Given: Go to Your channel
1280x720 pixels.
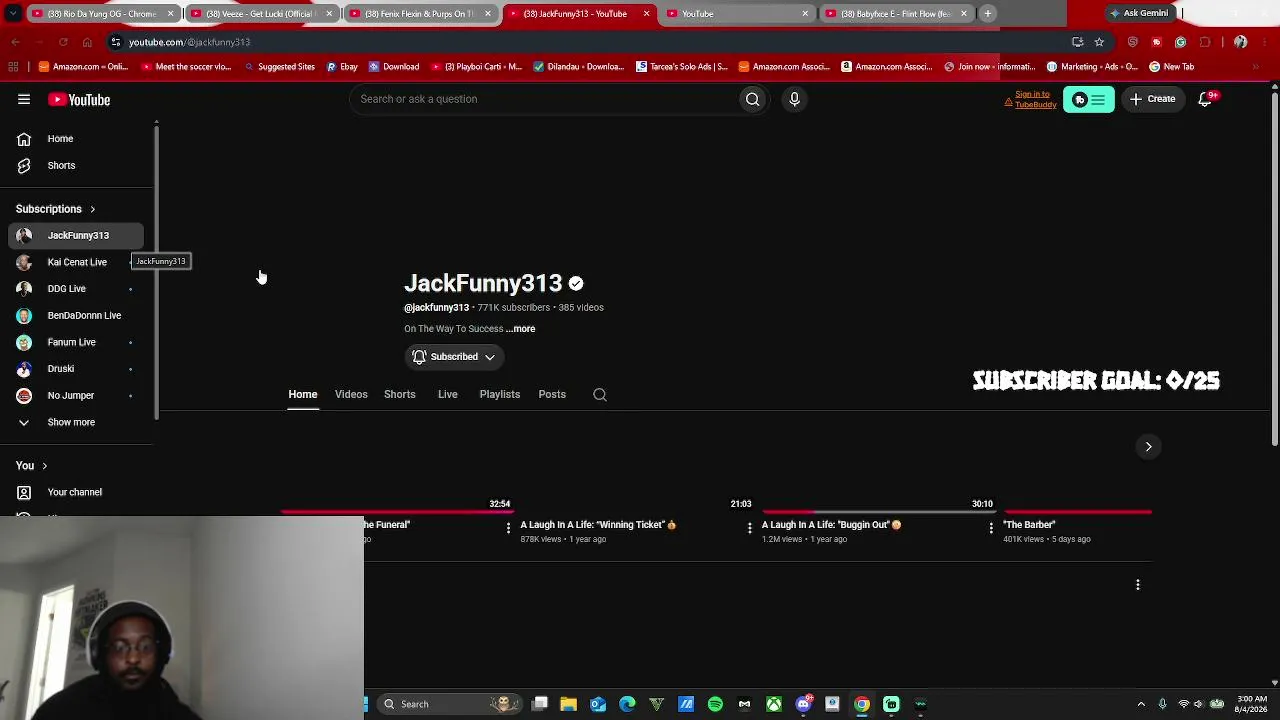Looking at the screenshot, I should tap(75, 492).
